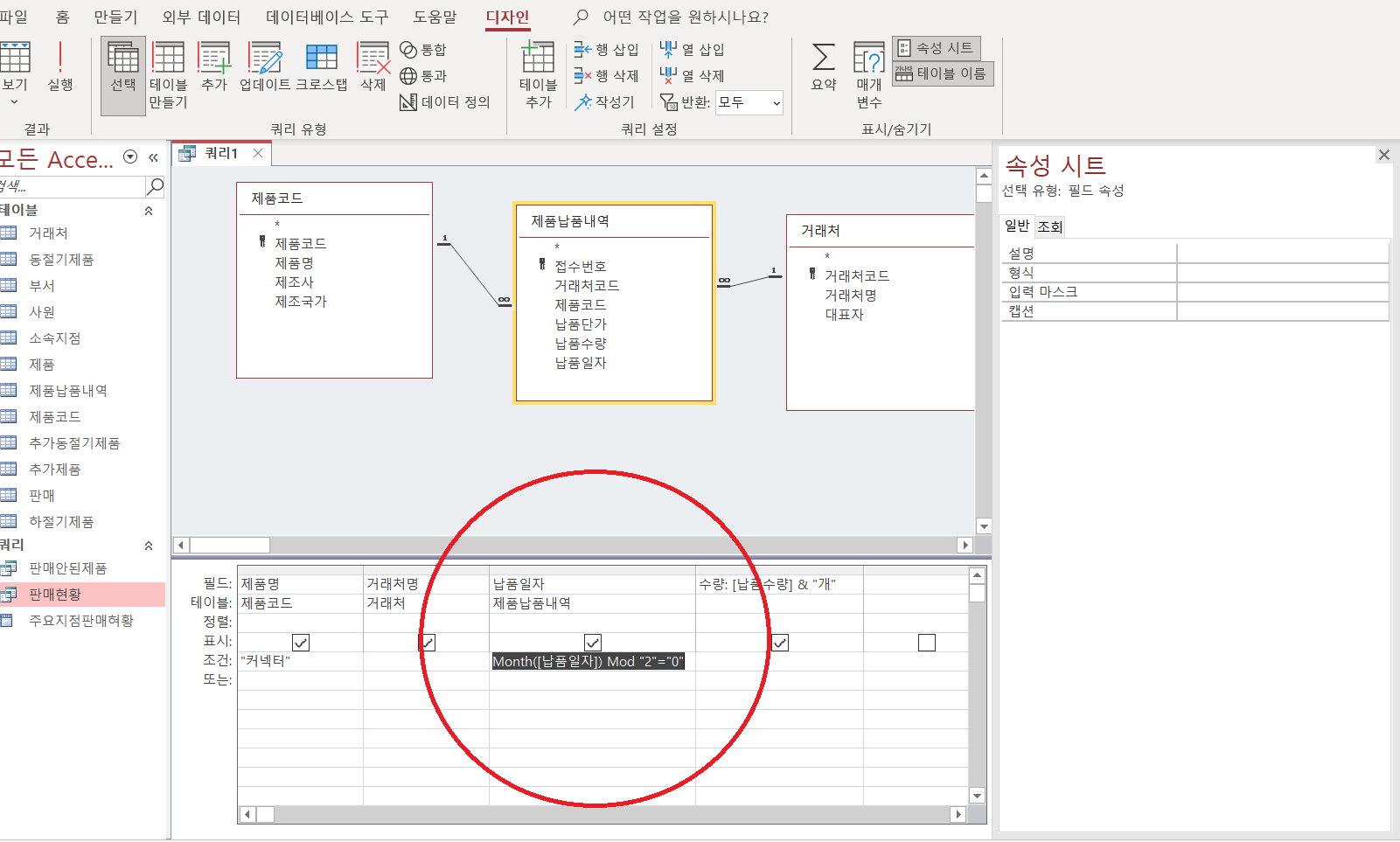Collapse the 테이블 group in navigation pane
This screenshot has width=1400, height=842.
click(x=149, y=211)
